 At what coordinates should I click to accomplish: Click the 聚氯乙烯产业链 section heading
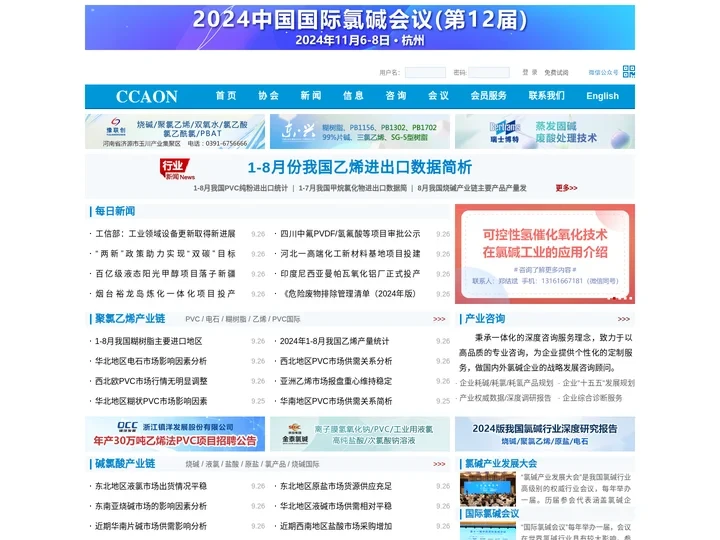(130, 319)
